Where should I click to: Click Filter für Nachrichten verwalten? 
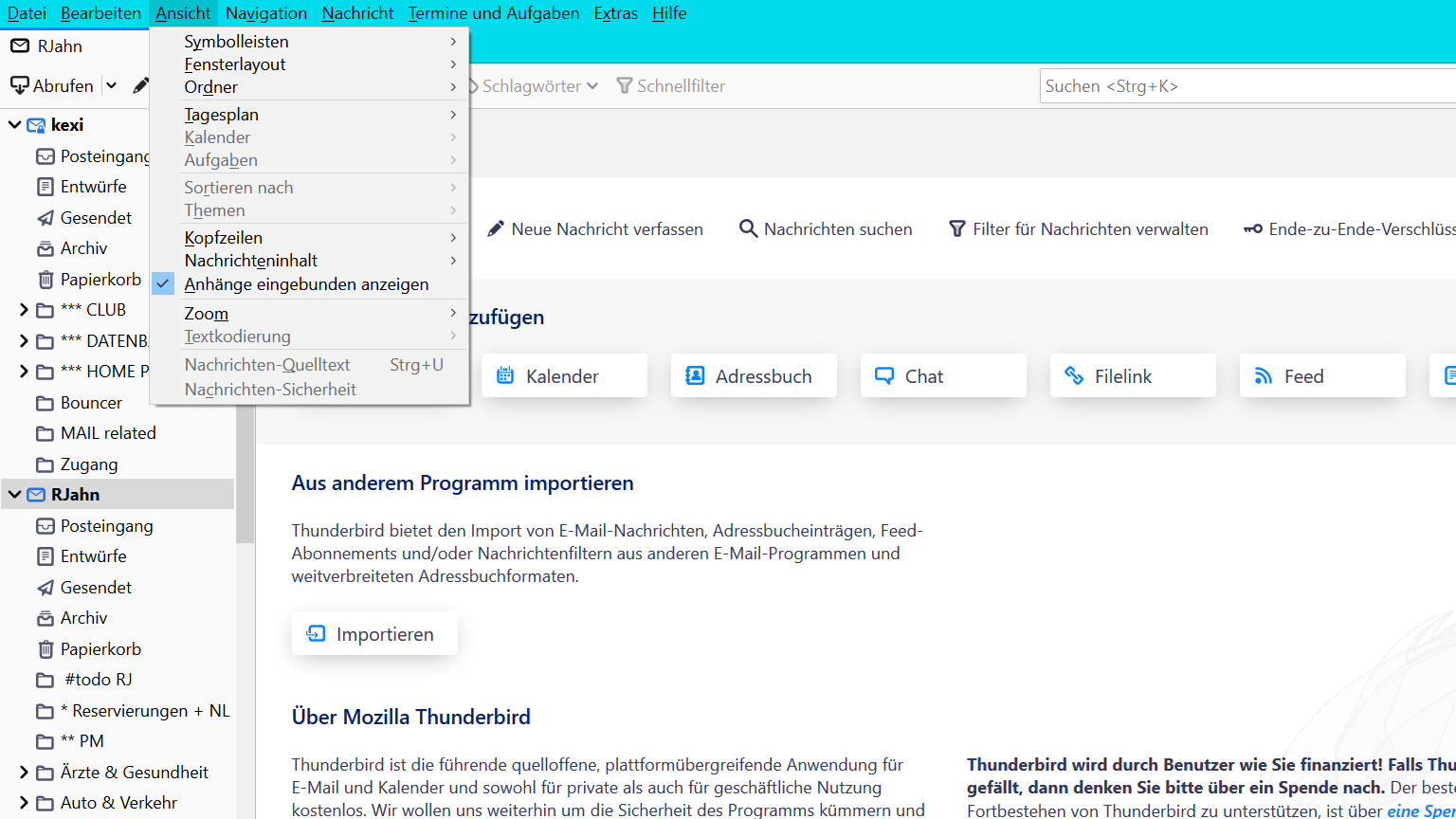(x=1079, y=228)
